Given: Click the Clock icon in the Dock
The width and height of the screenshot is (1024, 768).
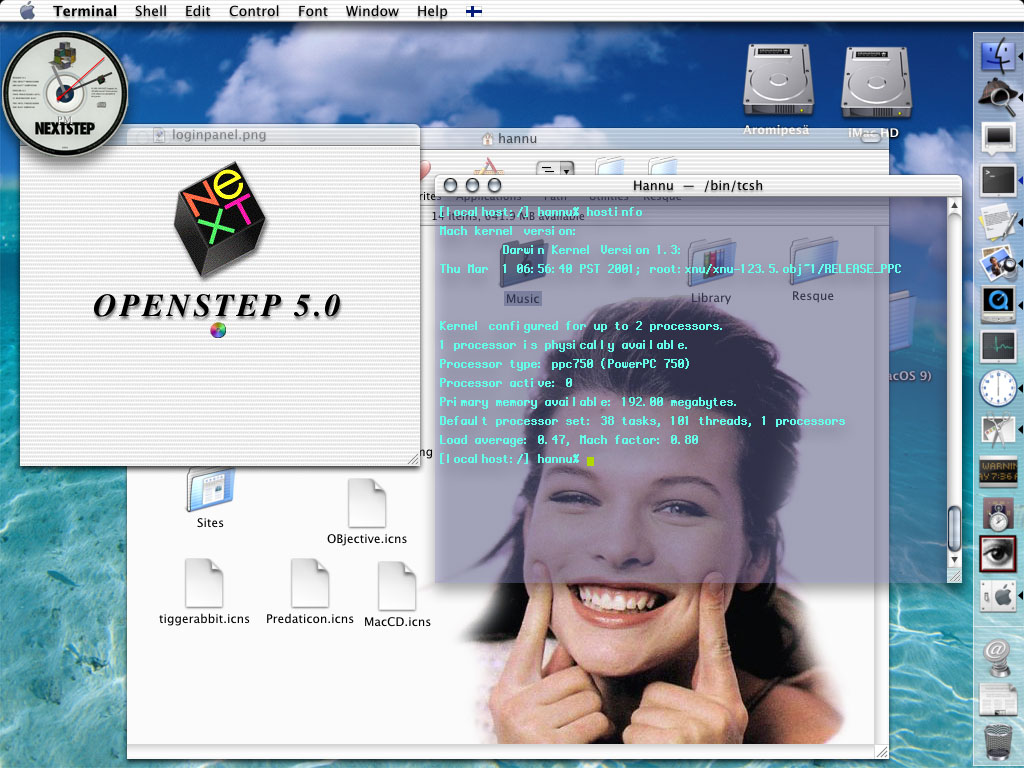Looking at the screenshot, I should [x=998, y=388].
